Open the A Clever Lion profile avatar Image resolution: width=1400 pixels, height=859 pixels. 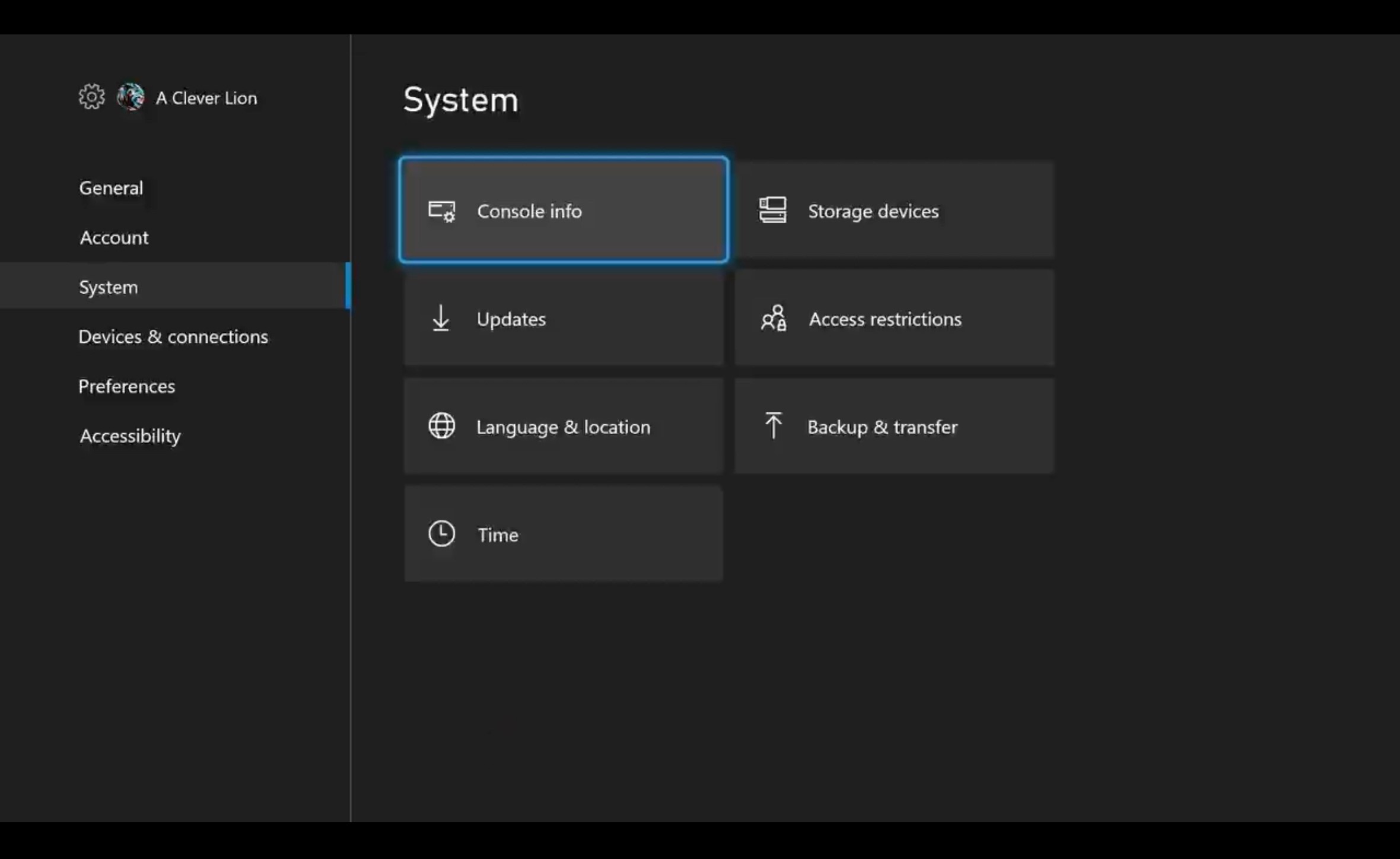click(x=130, y=97)
